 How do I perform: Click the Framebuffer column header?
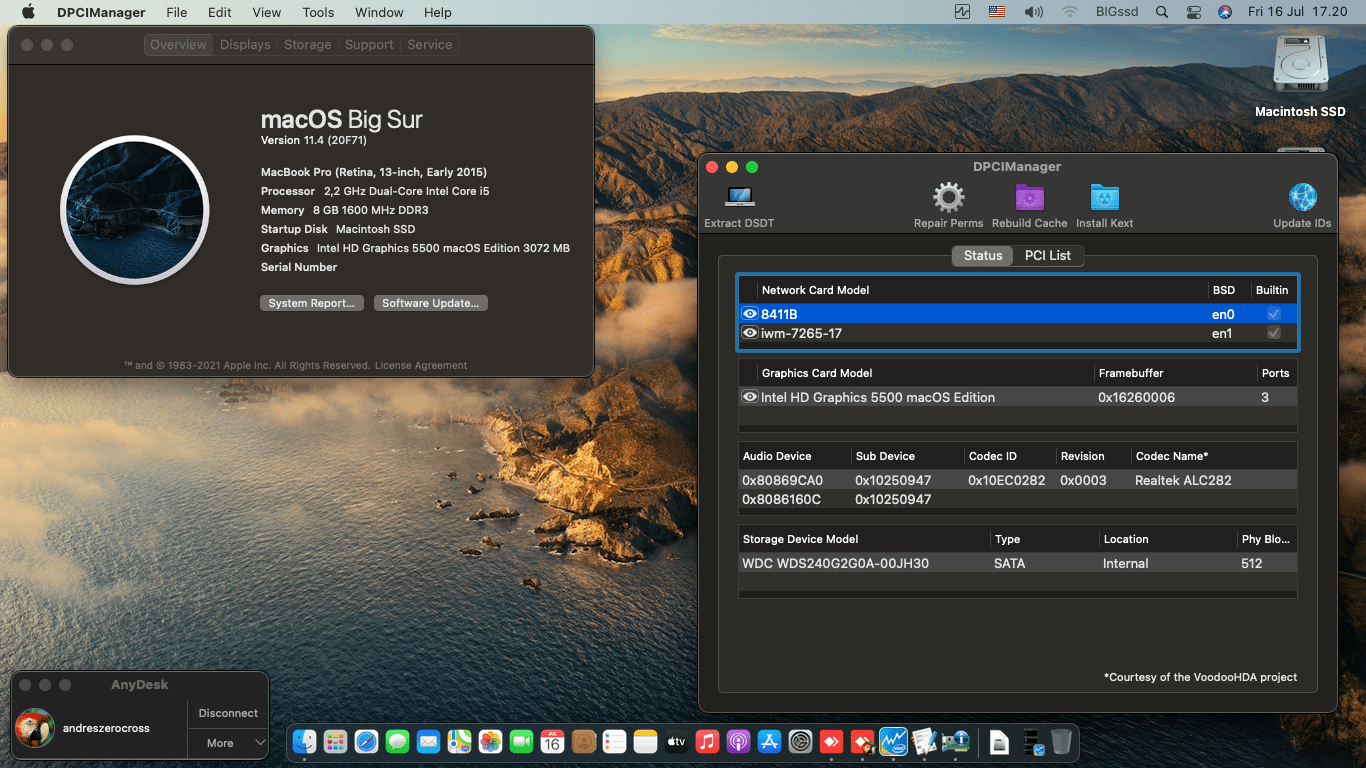point(1176,373)
